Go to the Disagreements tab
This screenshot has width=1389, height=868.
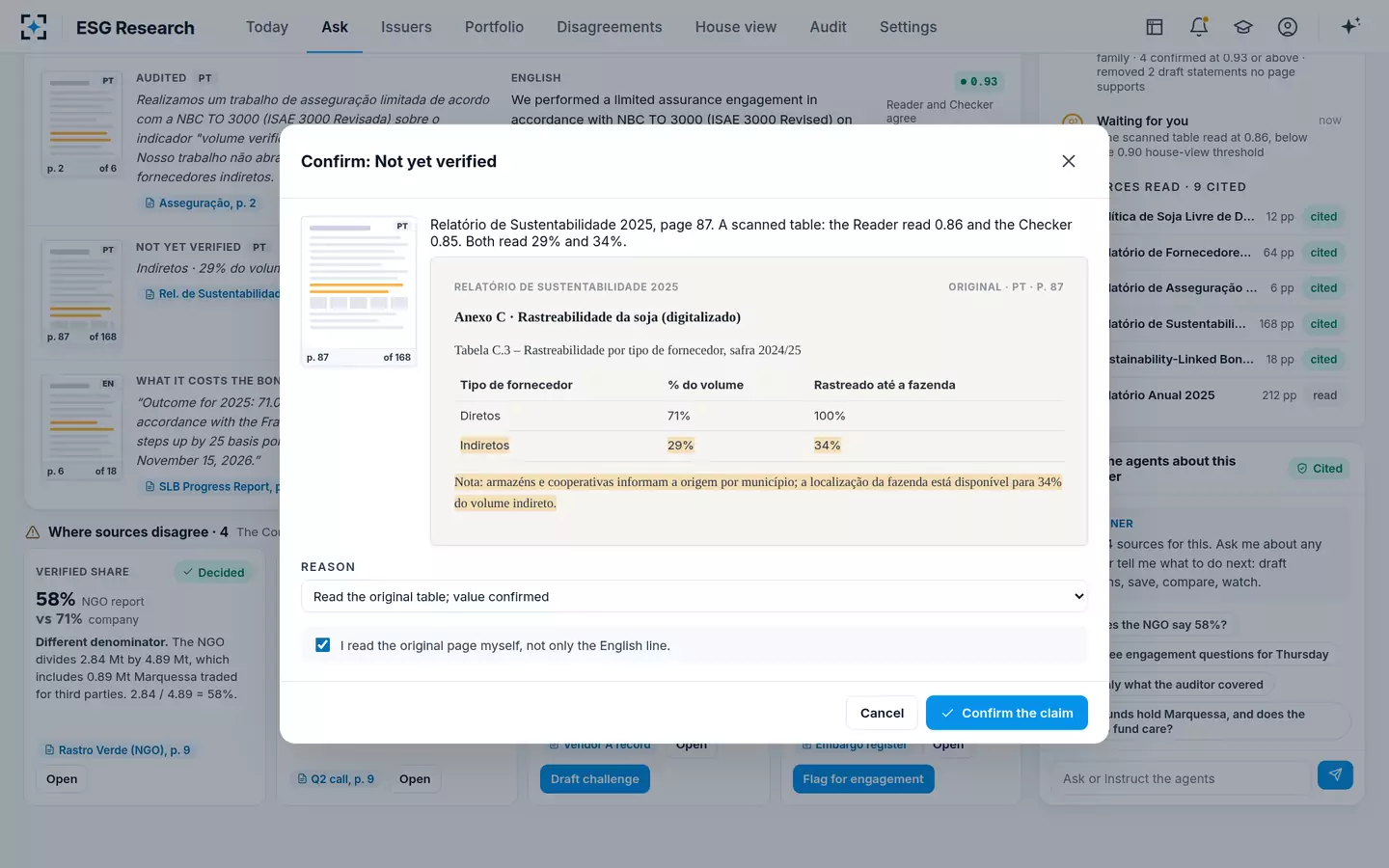tap(610, 27)
